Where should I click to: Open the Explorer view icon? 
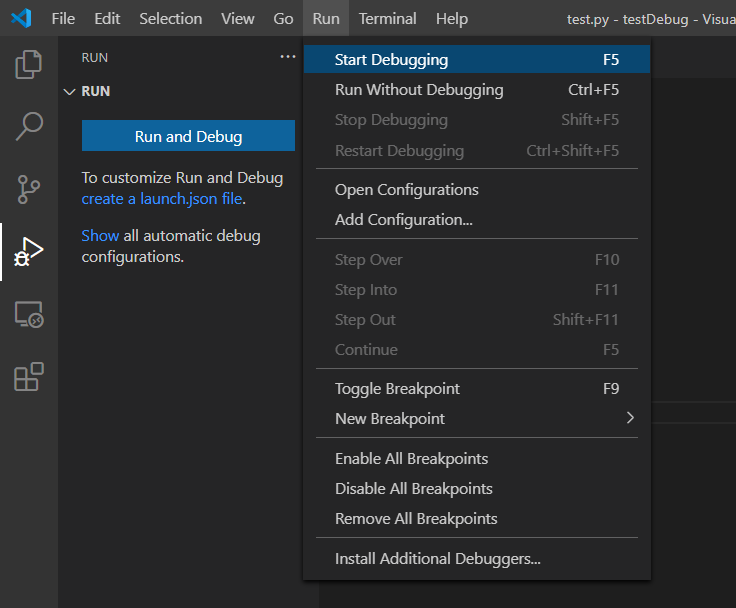point(28,66)
